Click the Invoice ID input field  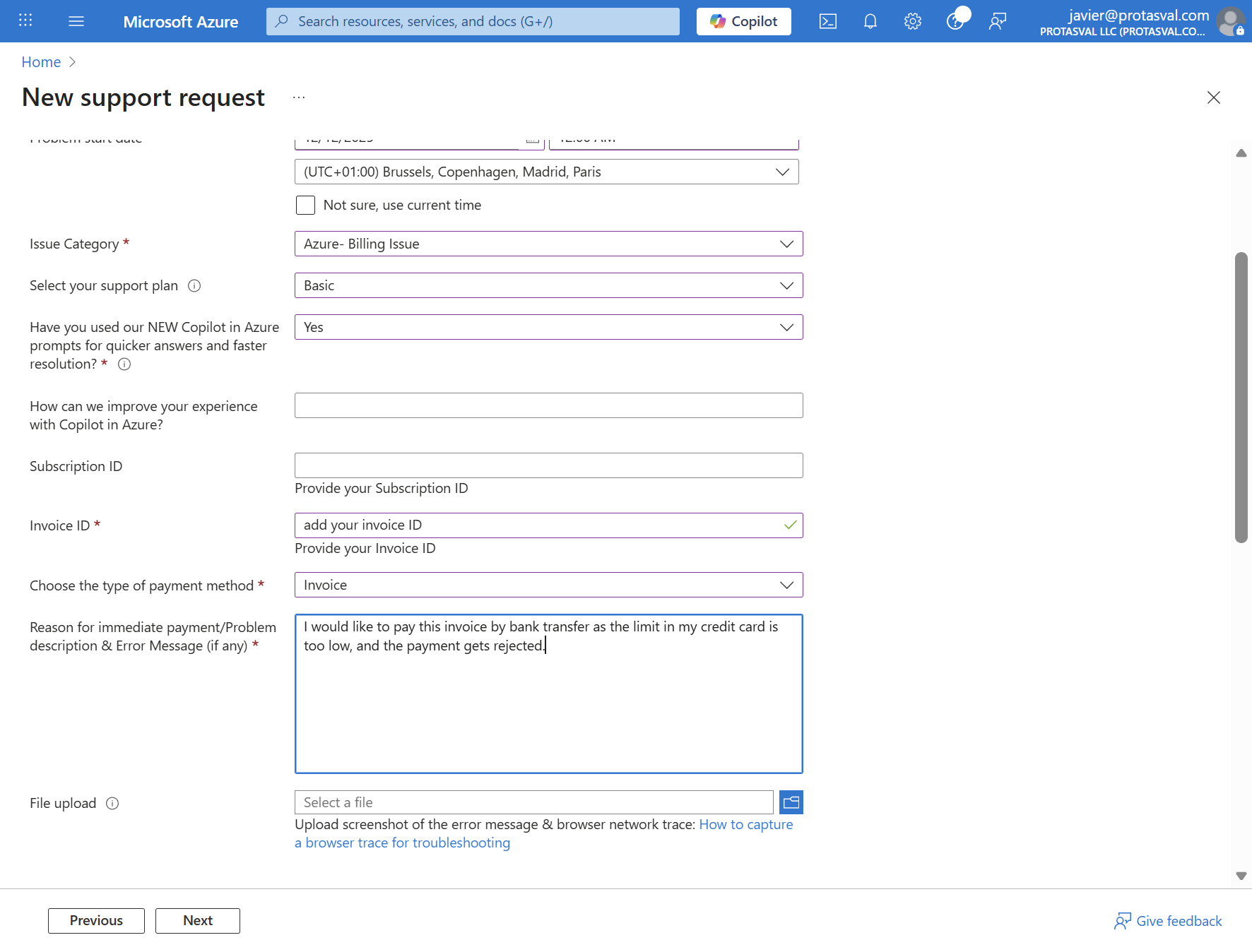[549, 525]
